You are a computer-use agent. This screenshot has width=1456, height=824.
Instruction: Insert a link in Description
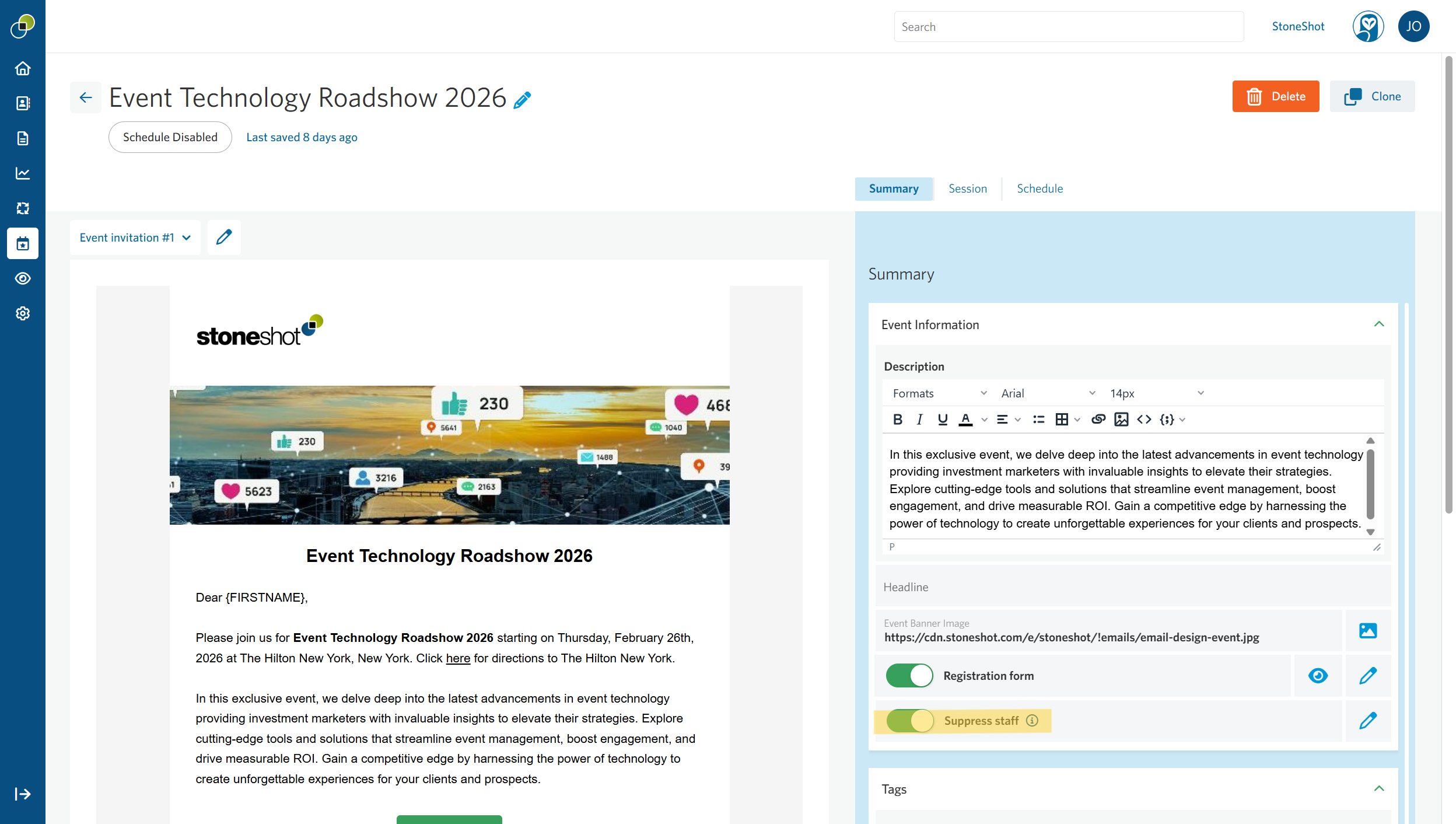click(x=1098, y=420)
